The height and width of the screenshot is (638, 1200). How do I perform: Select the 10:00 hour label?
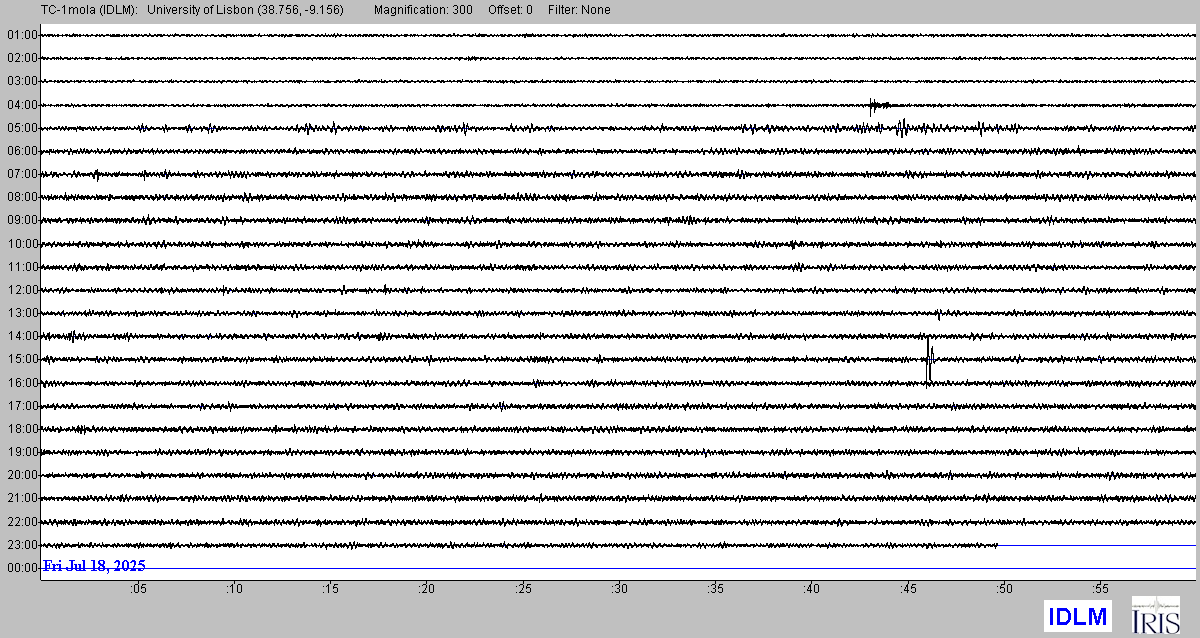coord(22,244)
